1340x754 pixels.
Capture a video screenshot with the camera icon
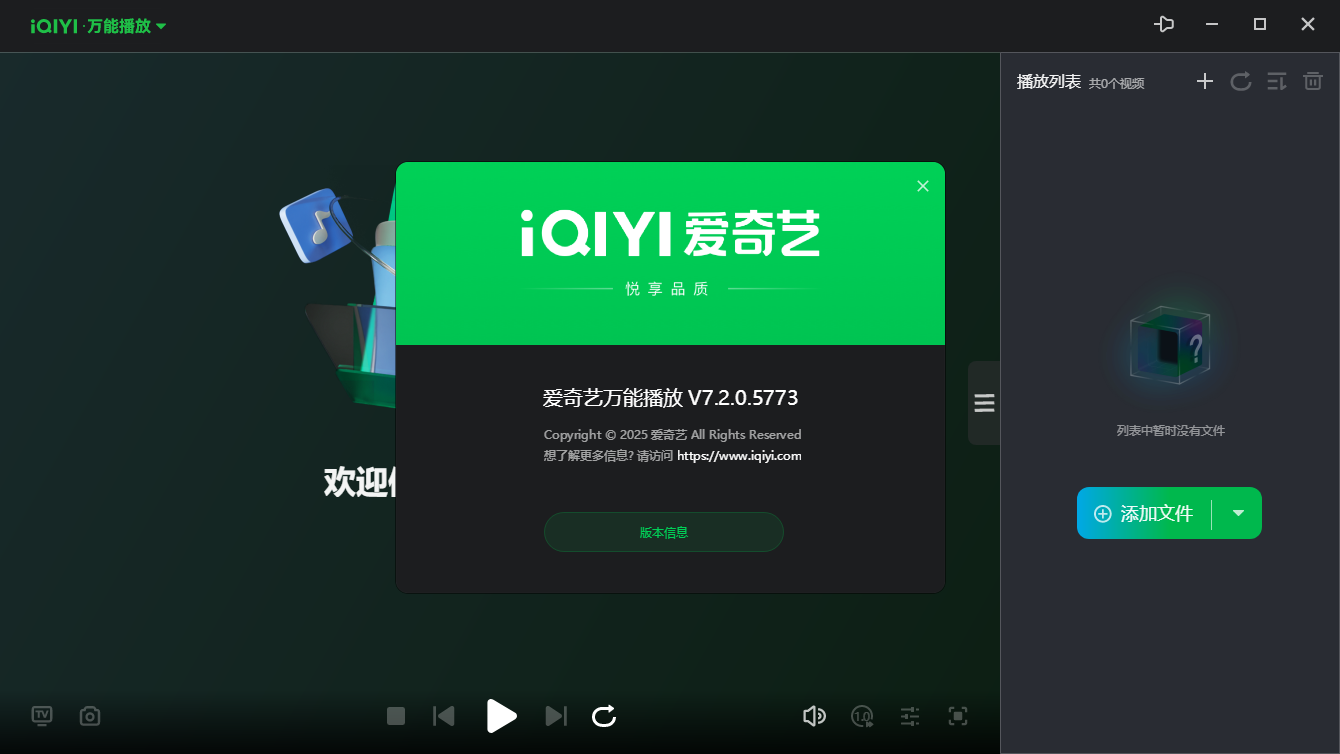tap(89, 716)
